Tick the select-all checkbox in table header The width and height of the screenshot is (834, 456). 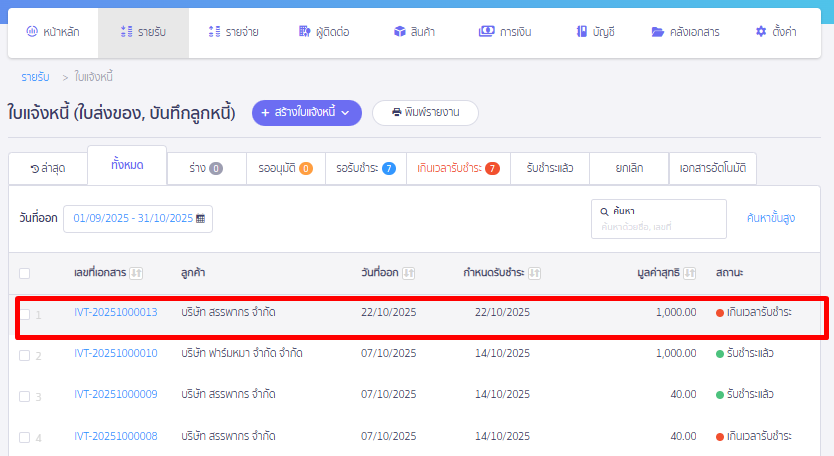(24, 273)
